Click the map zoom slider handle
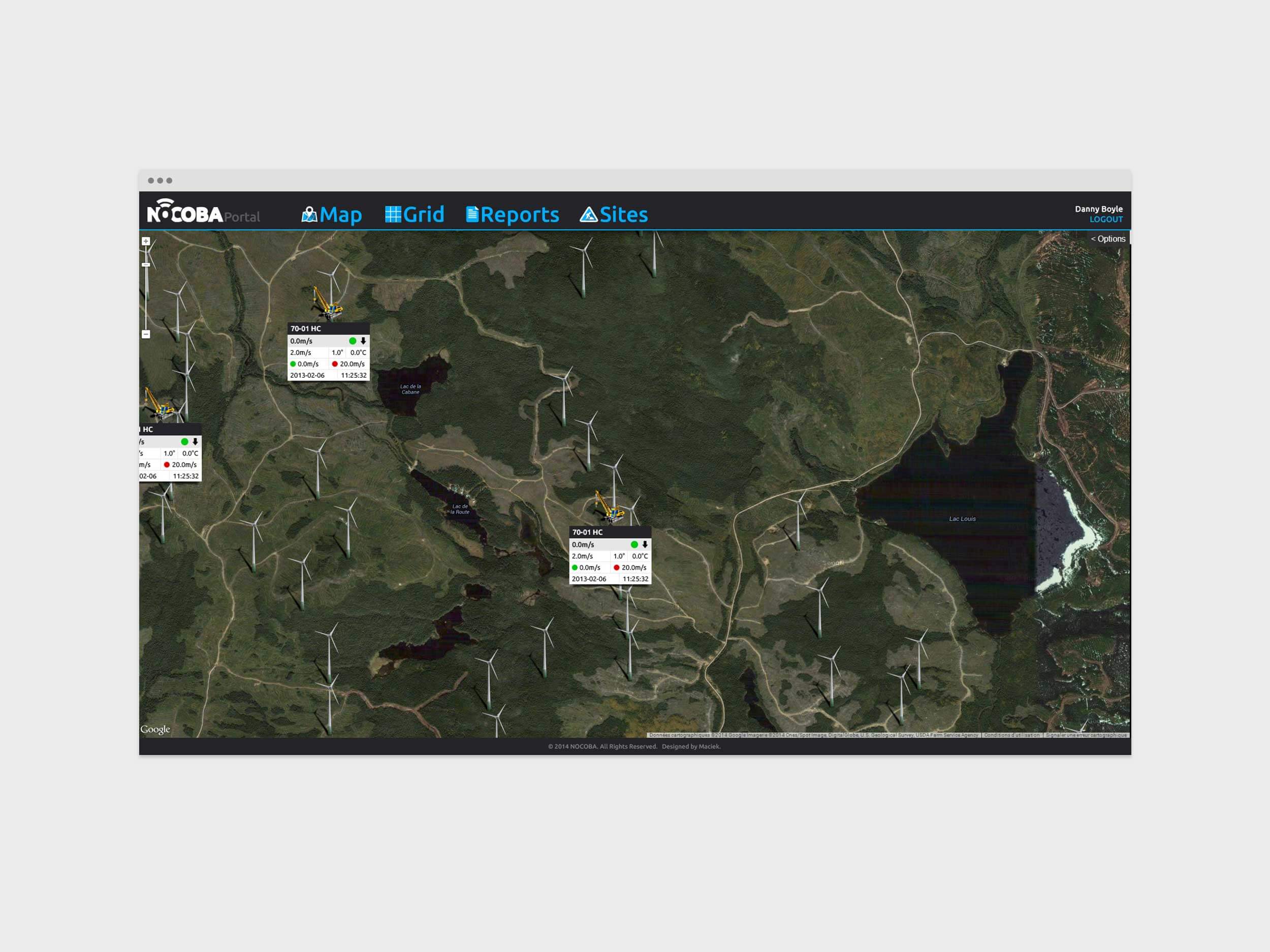 (x=146, y=265)
